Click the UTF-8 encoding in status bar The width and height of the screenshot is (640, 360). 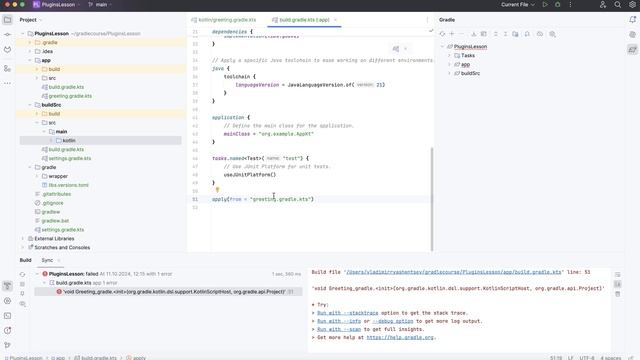[x=587, y=358]
